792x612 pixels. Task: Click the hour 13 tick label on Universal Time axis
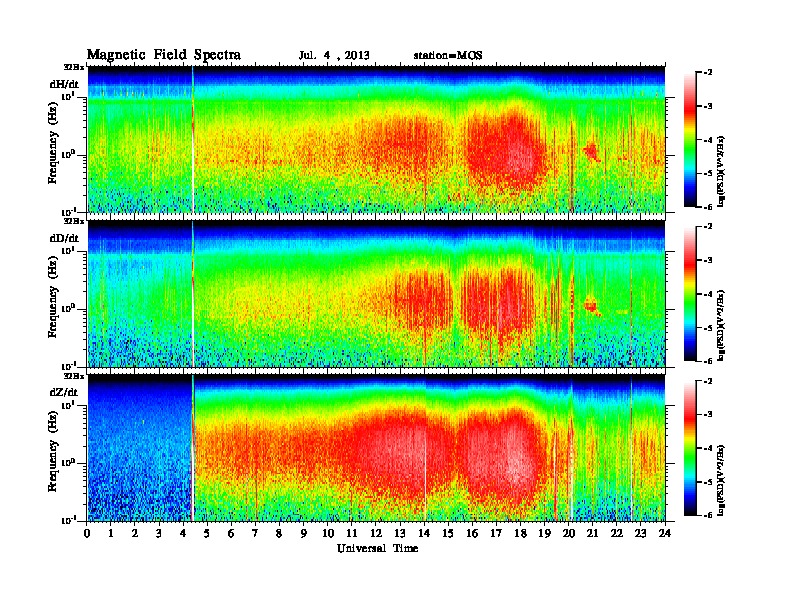[x=400, y=533]
